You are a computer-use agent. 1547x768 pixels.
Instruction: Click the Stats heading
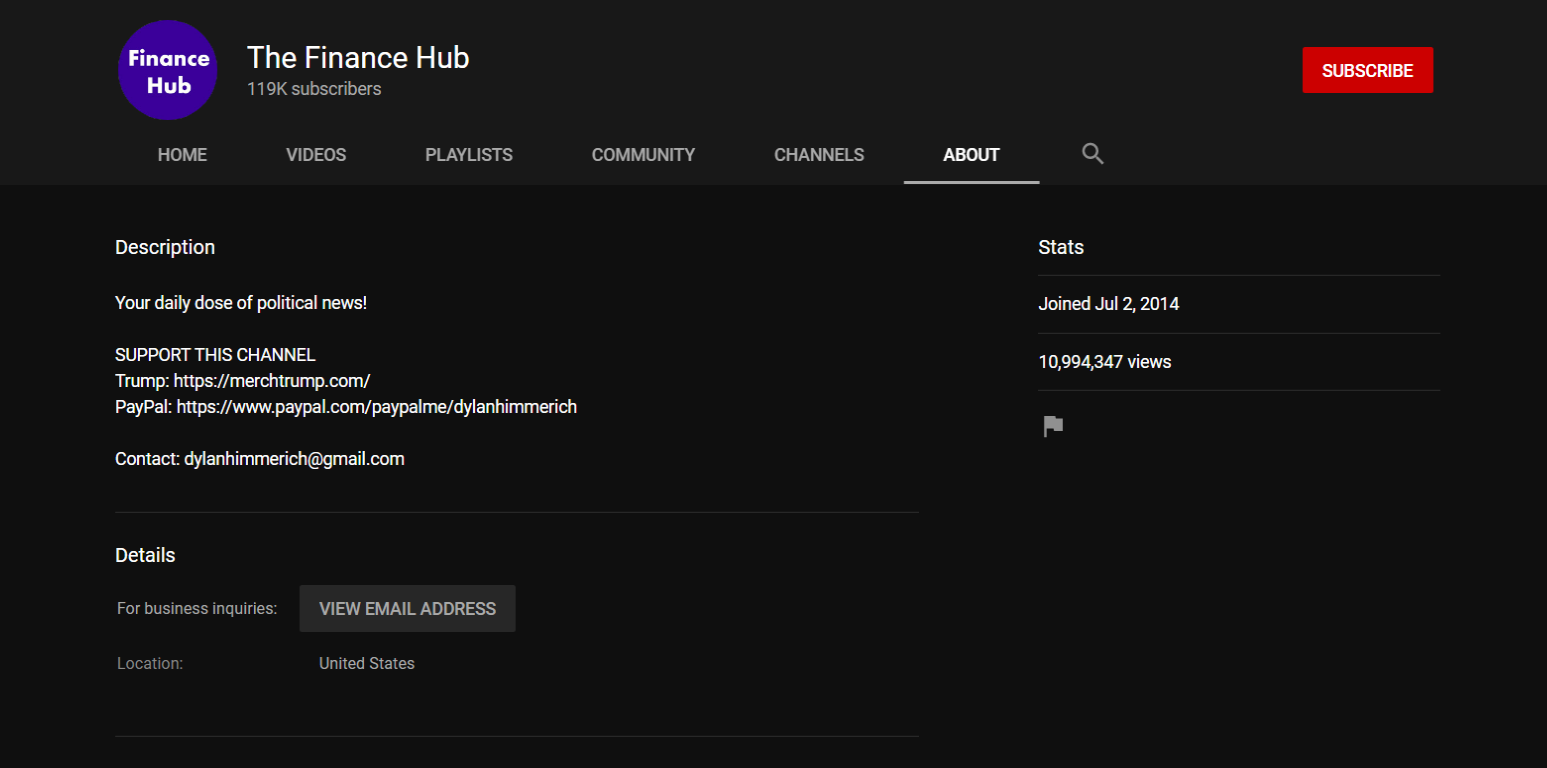[x=1061, y=247]
